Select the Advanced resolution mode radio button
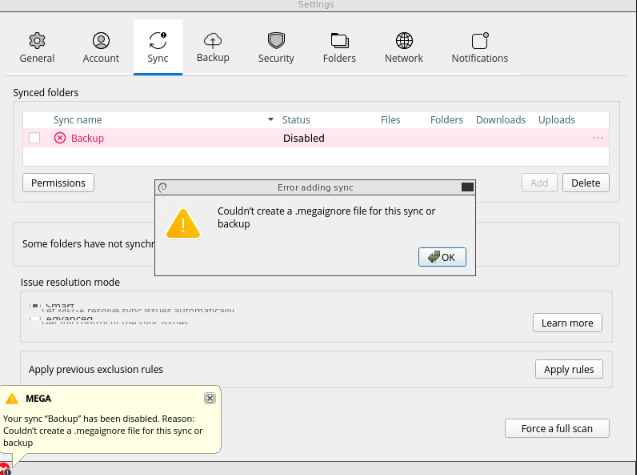 [x=35, y=319]
